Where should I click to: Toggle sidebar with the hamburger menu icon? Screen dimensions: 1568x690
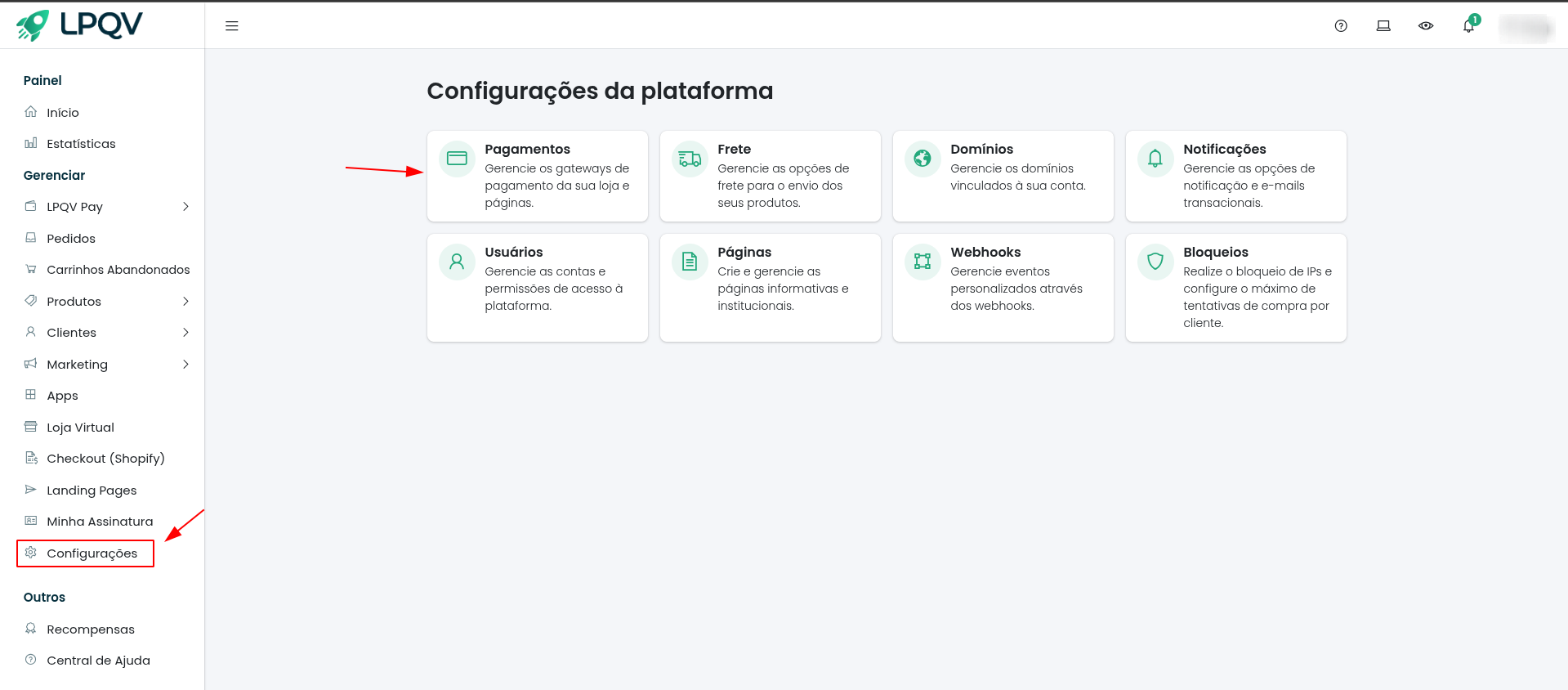click(x=232, y=26)
